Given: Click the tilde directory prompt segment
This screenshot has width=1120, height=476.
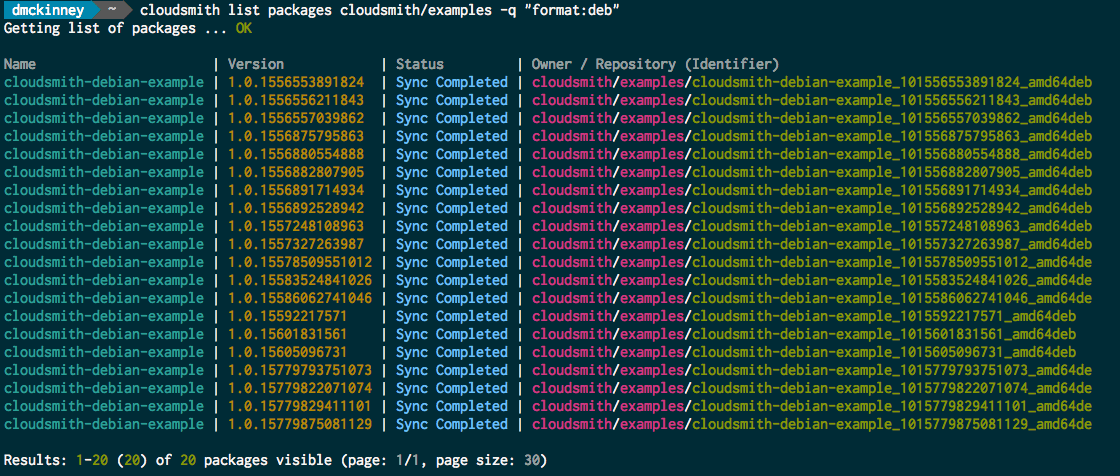Looking at the screenshot, I should (115, 10).
